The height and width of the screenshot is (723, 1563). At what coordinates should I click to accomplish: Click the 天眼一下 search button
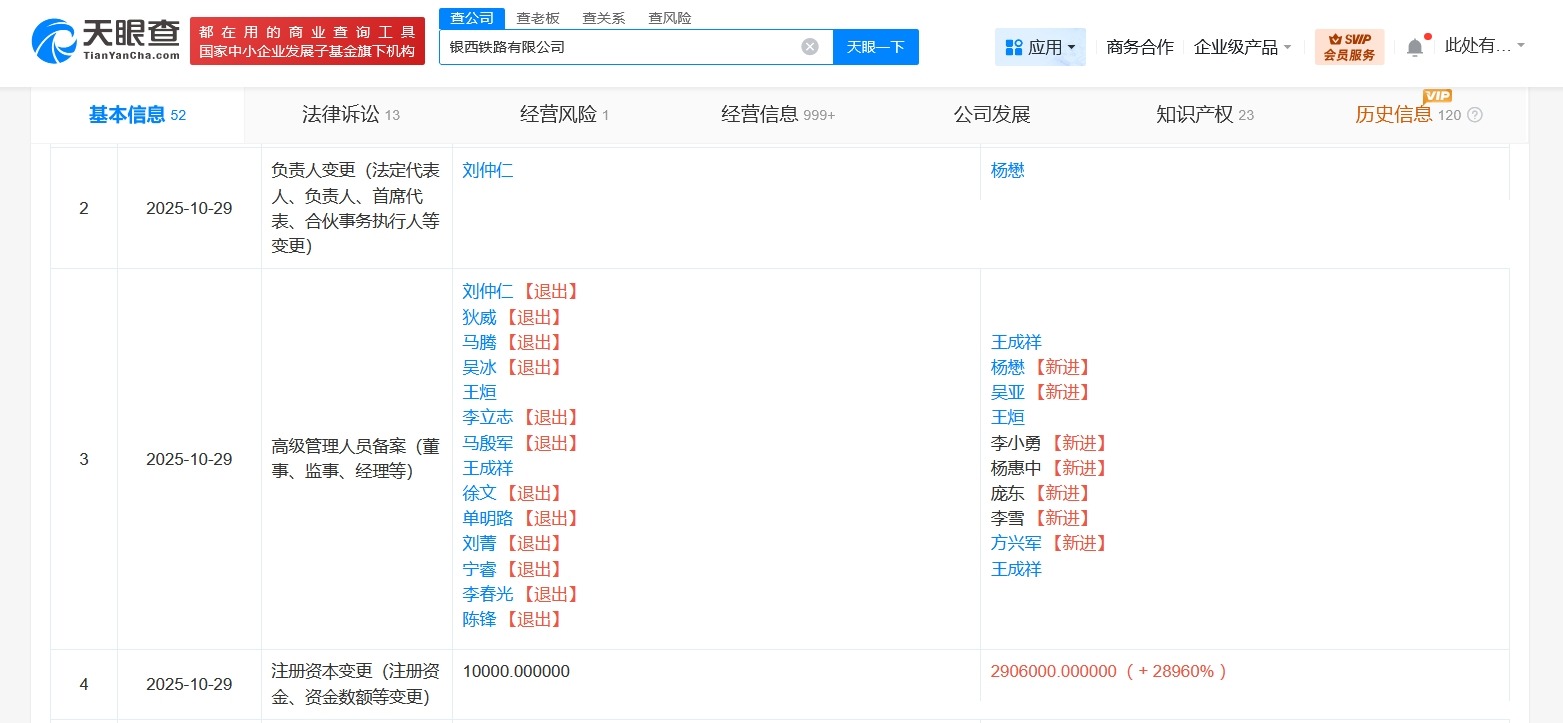tap(876, 46)
